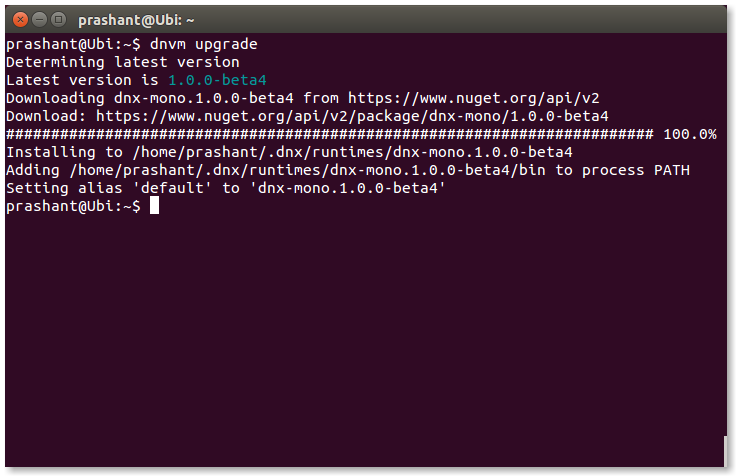Minimize the terminal window
This screenshot has height=476, width=736.
(x=39, y=20)
